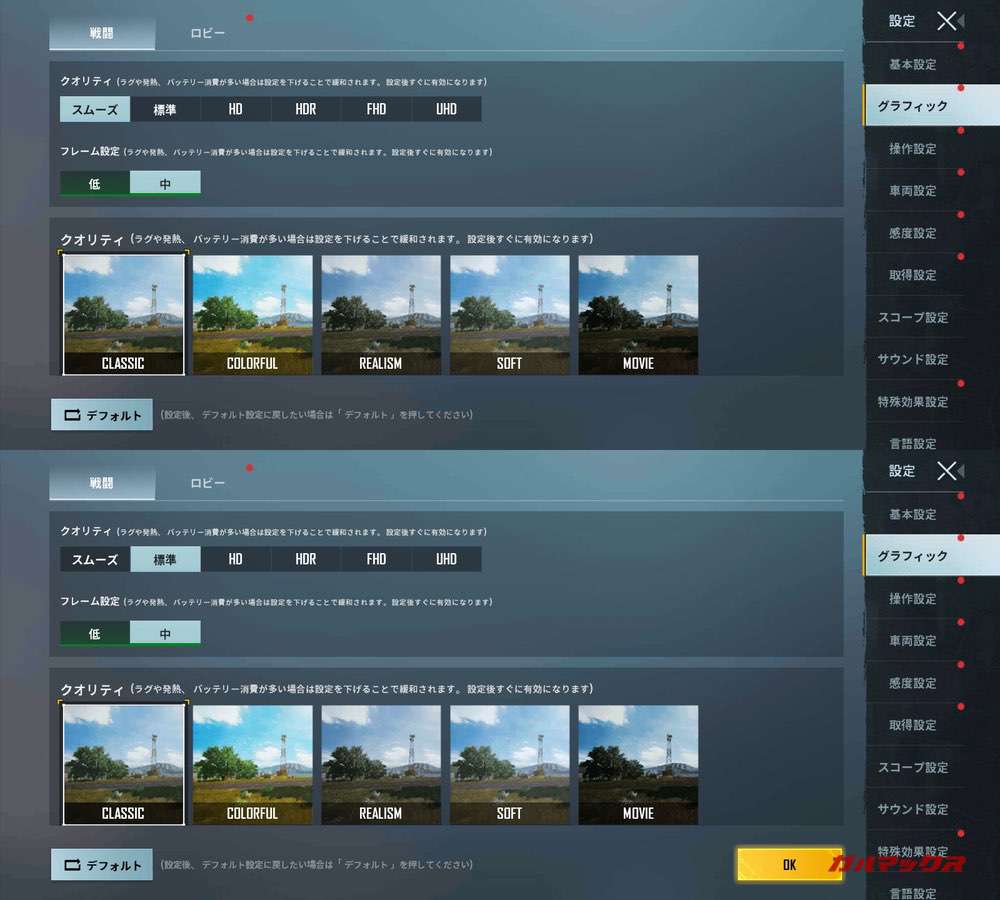Open 感度設定 in the lower sidebar

[x=912, y=683]
